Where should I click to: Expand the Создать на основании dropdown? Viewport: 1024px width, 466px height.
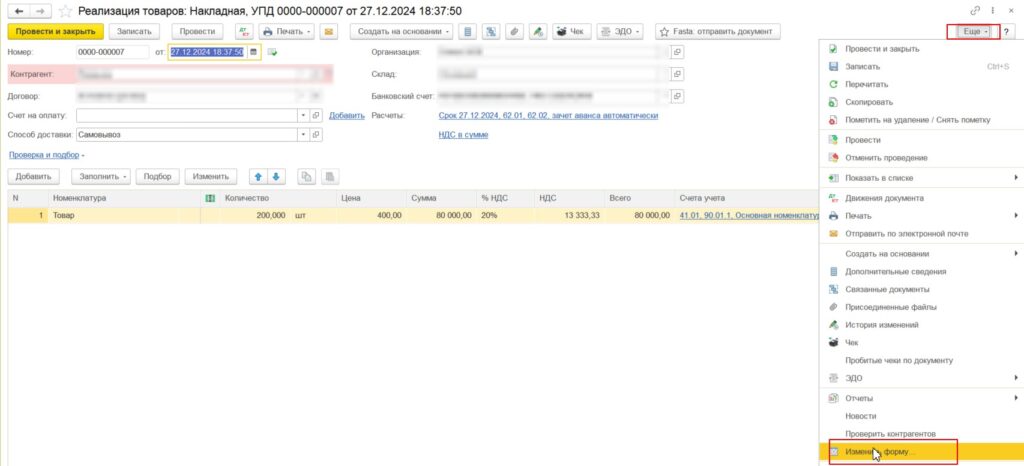[401, 31]
